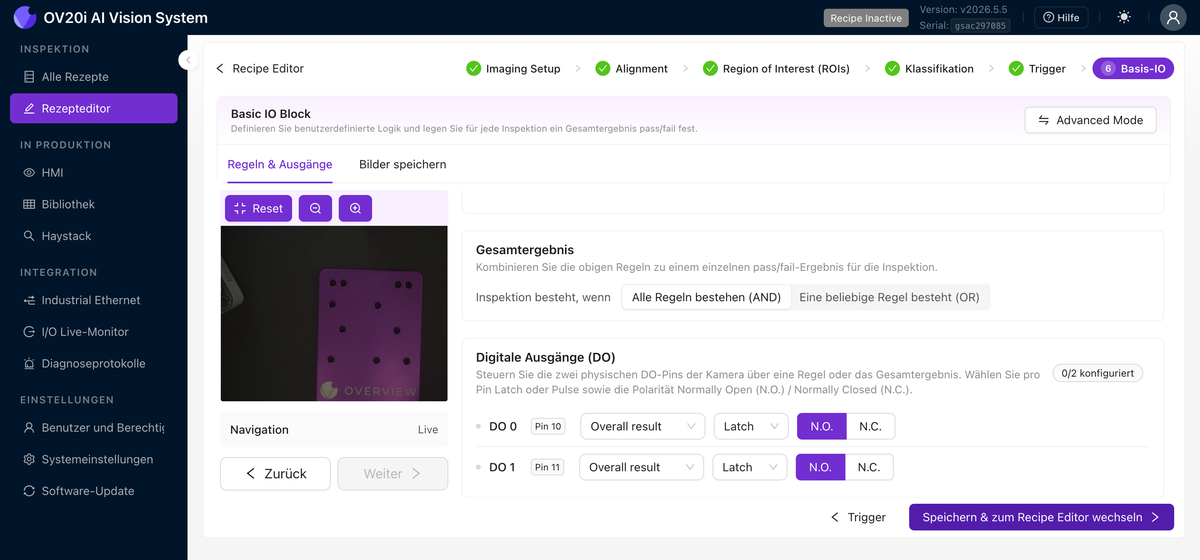Click Speichern & zum Recipe Editor wechseln

tap(1041, 517)
